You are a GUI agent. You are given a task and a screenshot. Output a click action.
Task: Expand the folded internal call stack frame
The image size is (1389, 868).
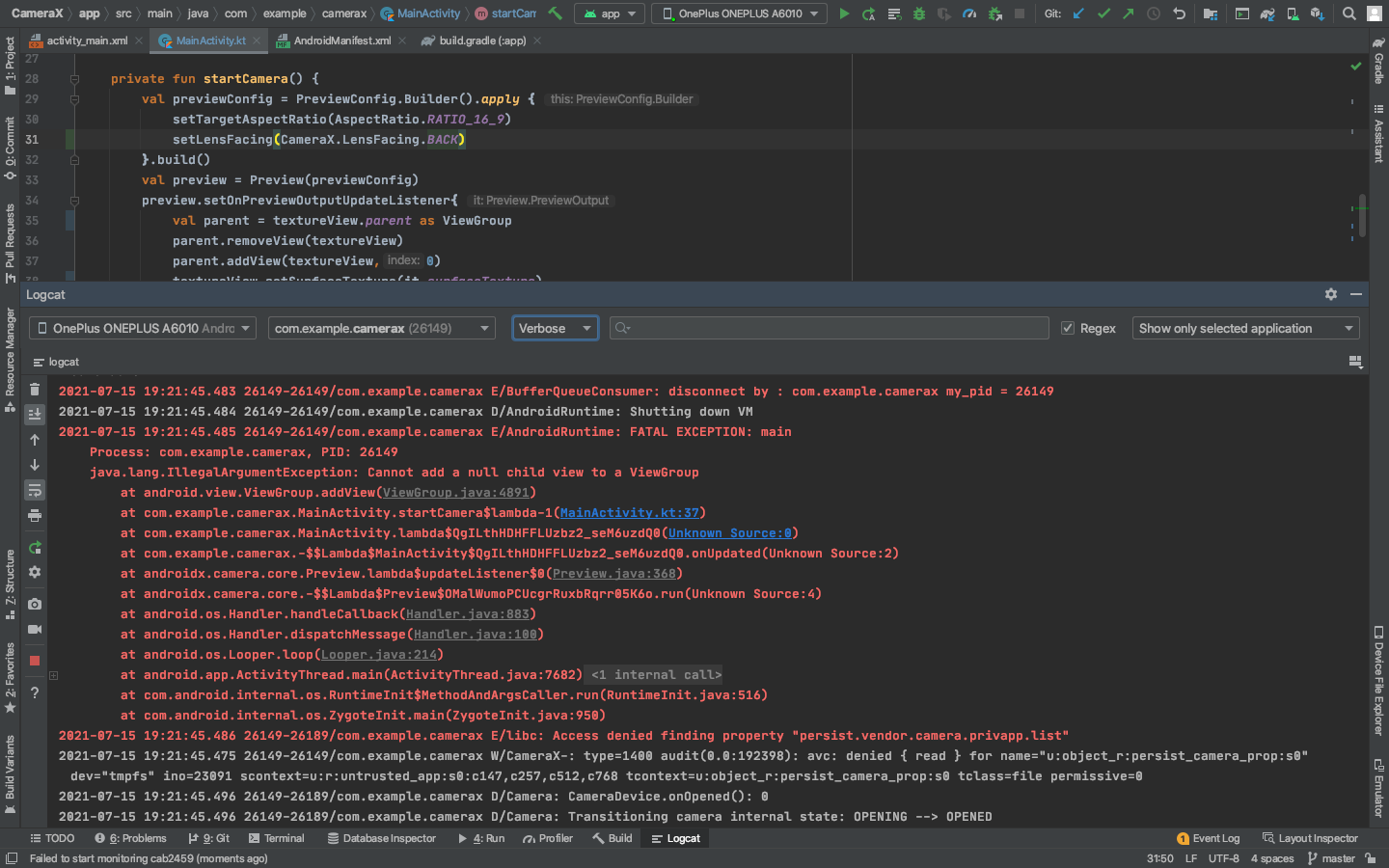click(x=54, y=675)
